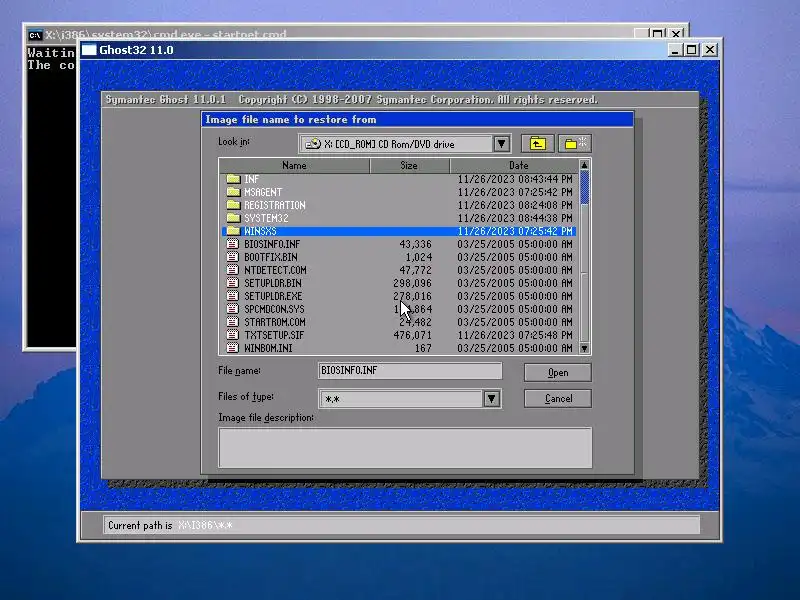Select the MSAGENT folder name
The image size is (800, 600).
pos(263,192)
